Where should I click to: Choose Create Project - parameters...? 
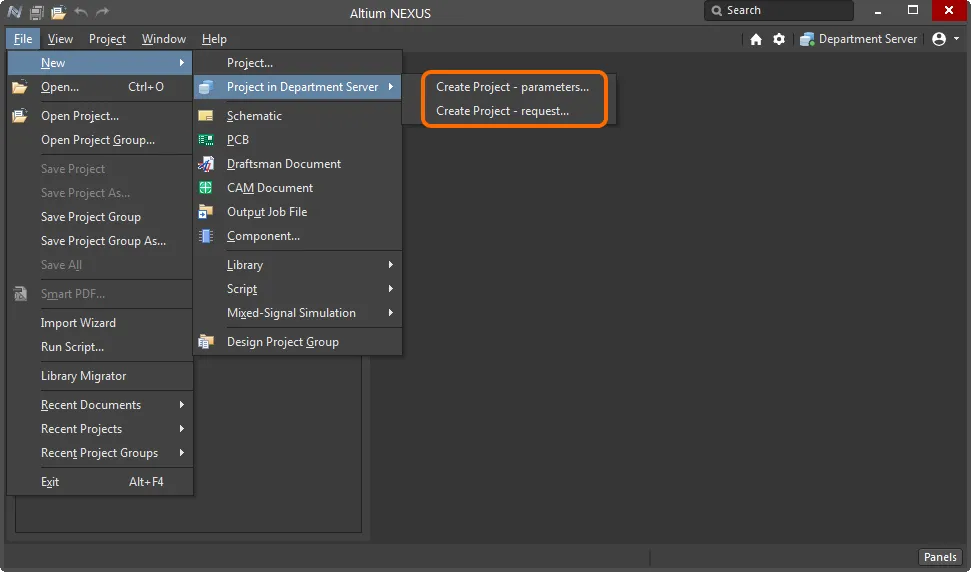[x=513, y=87]
